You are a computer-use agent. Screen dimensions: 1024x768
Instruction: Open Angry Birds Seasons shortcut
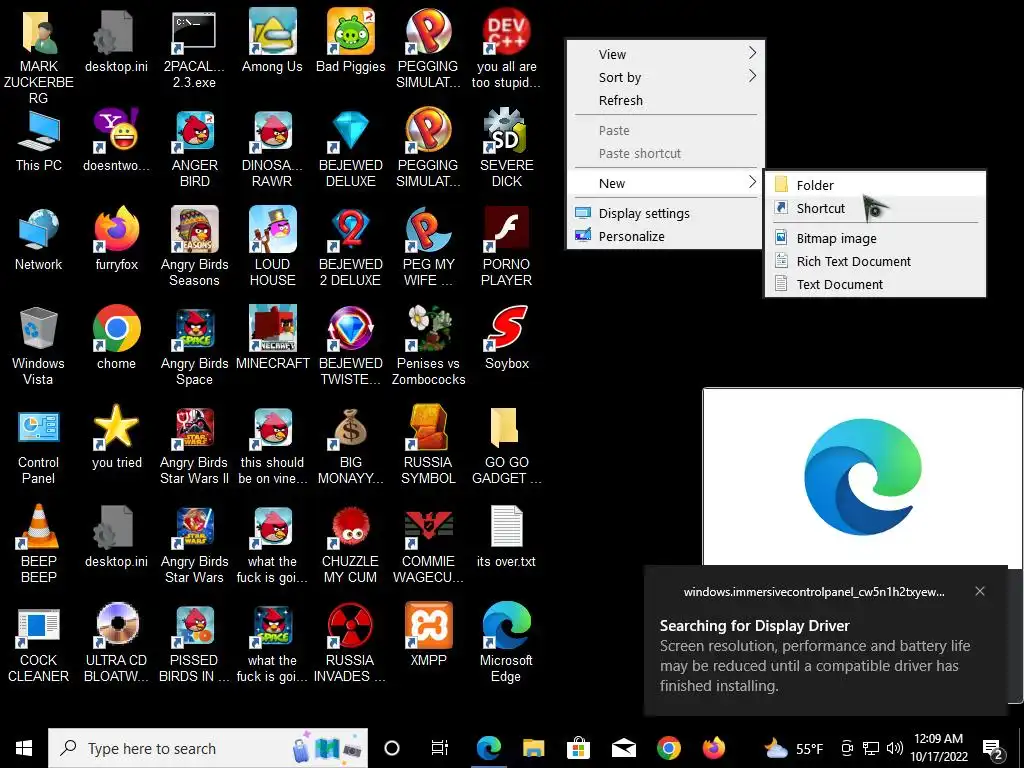tap(195, 247)
